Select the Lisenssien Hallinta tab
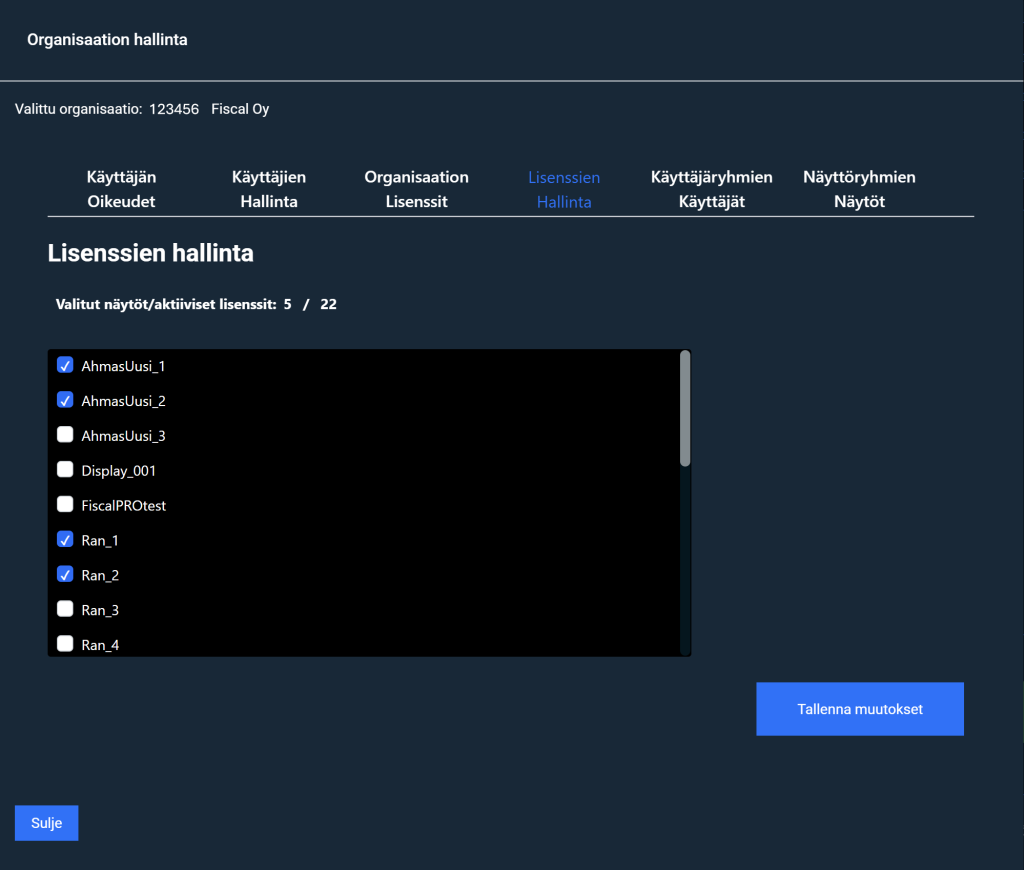The height and width of the screenshot is (870, 1024). [564, 189]
